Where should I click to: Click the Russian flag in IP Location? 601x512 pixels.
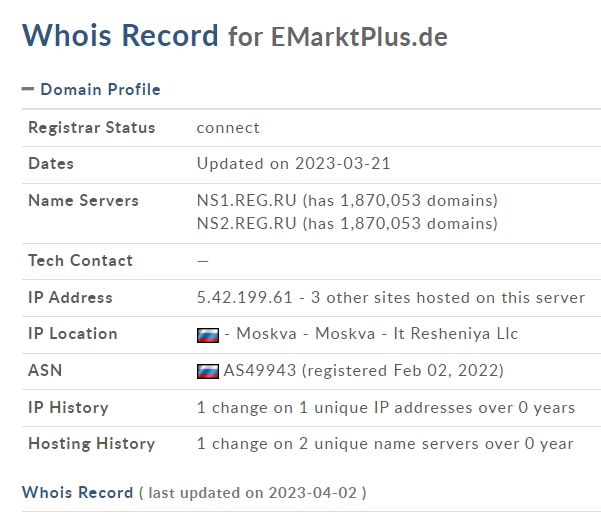tap(208, 335)
